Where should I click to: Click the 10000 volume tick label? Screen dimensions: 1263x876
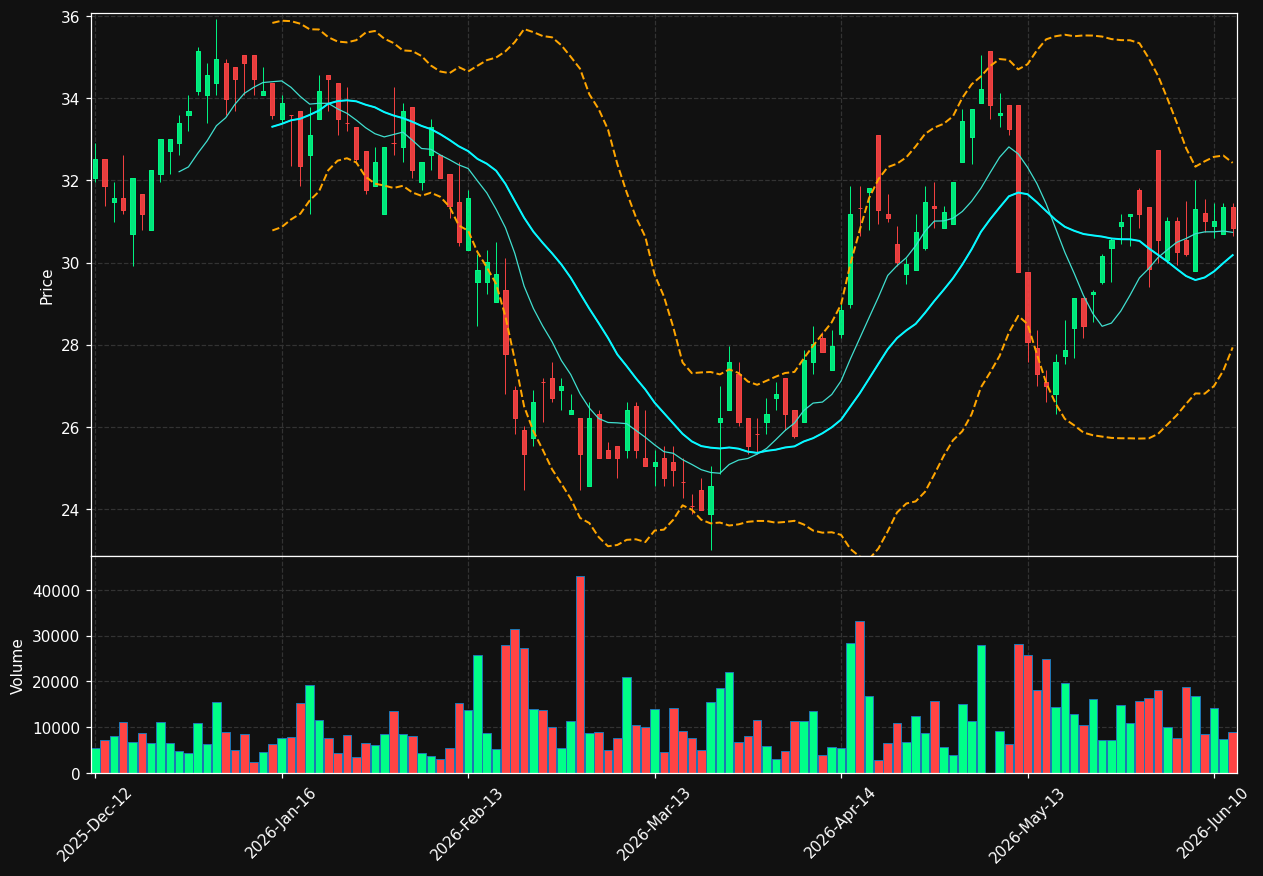tap(59, 728)
